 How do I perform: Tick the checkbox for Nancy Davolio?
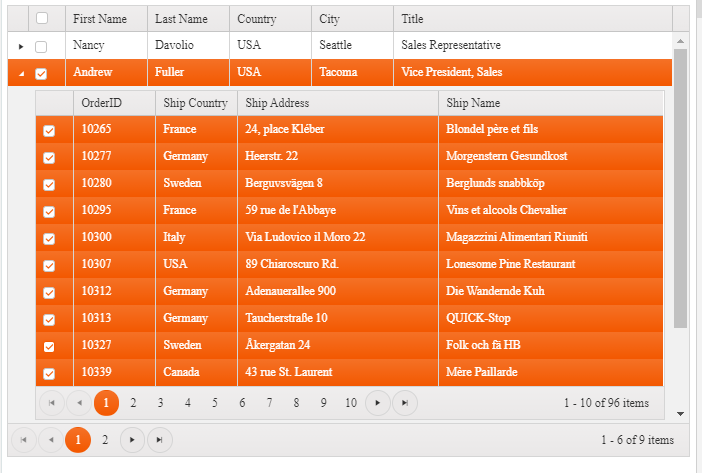41,46
